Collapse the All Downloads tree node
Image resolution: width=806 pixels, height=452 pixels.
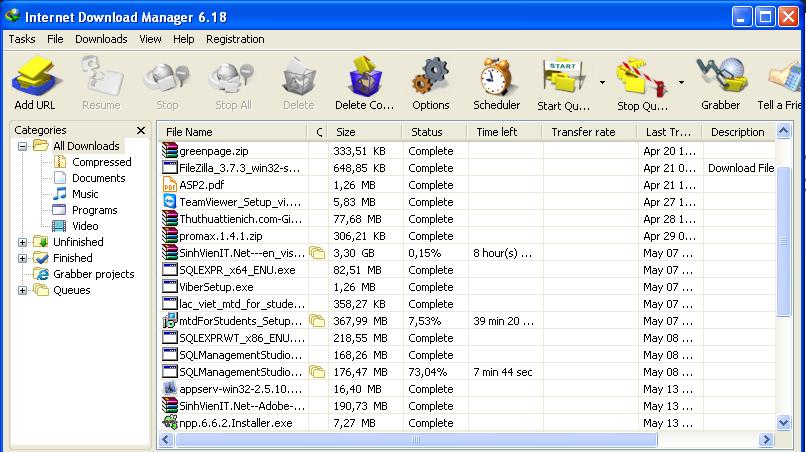[22, 147]
